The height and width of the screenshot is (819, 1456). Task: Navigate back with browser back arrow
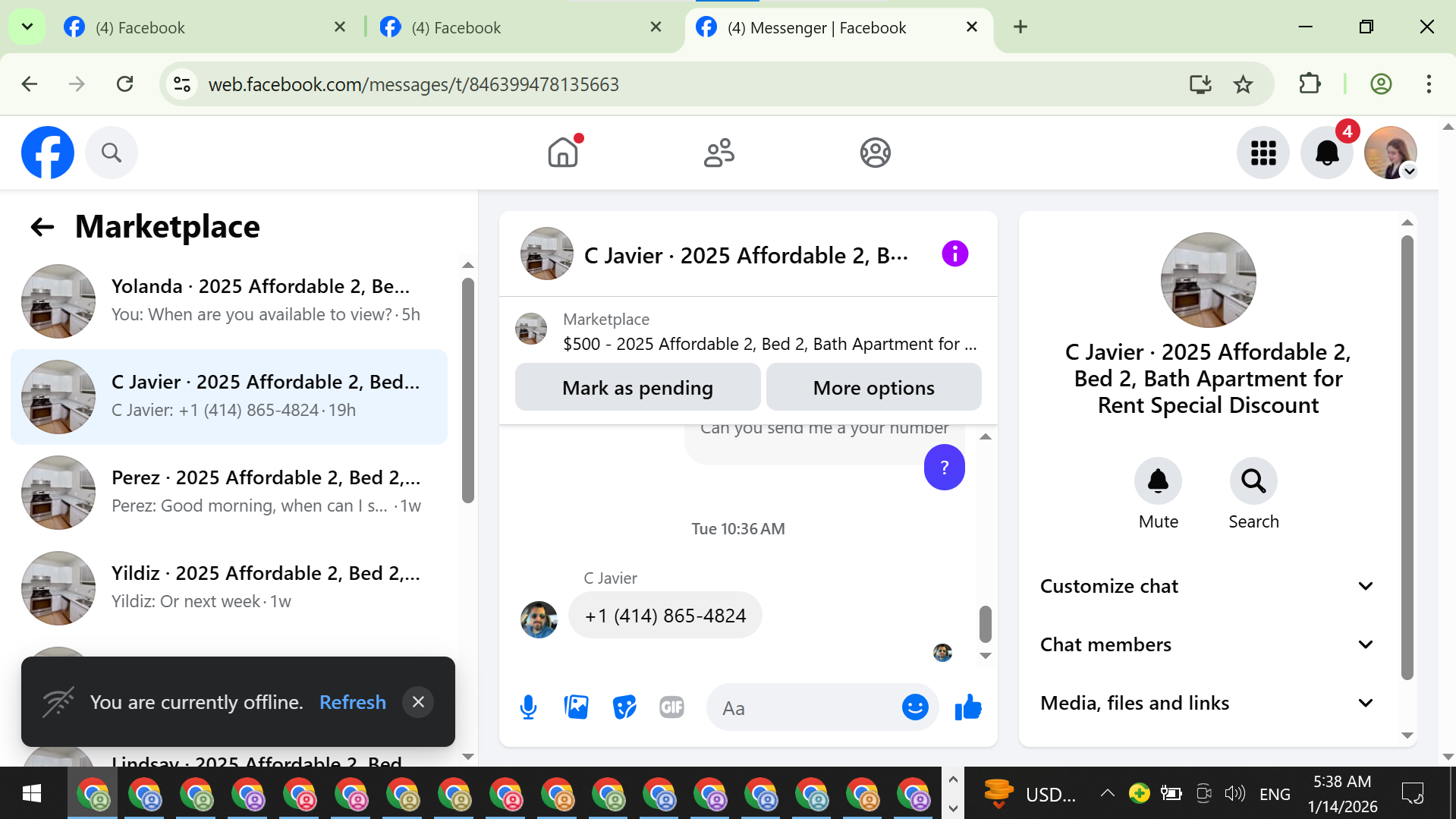(x=30, y=84)
